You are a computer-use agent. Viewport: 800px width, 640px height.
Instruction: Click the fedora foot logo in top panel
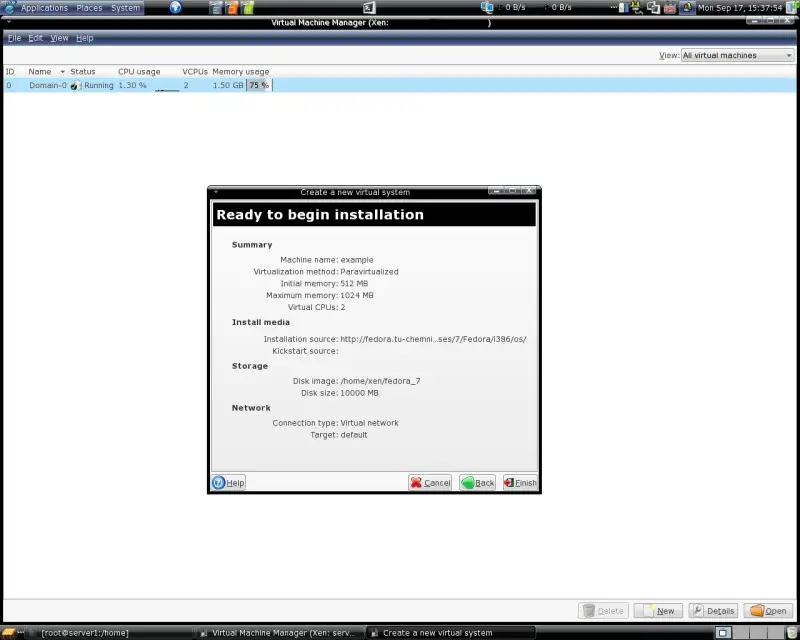click(x=9, y=7)
